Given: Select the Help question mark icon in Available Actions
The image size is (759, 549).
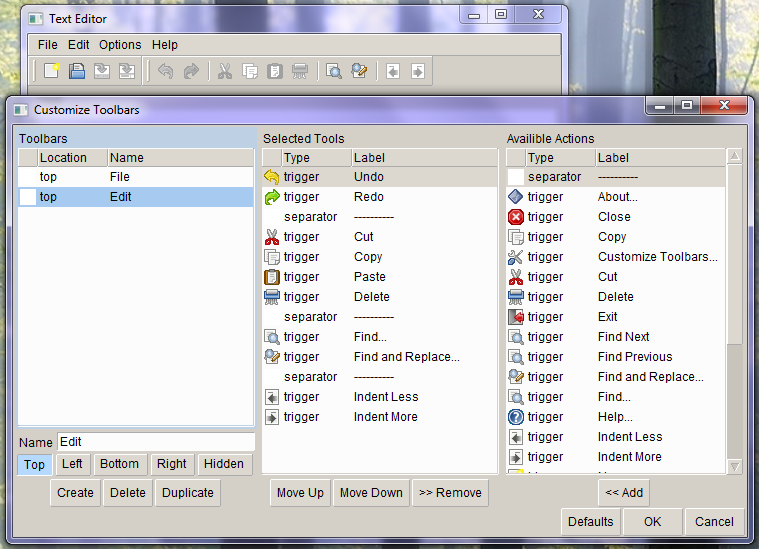Looking at the screenshot, I should (516, 417).
